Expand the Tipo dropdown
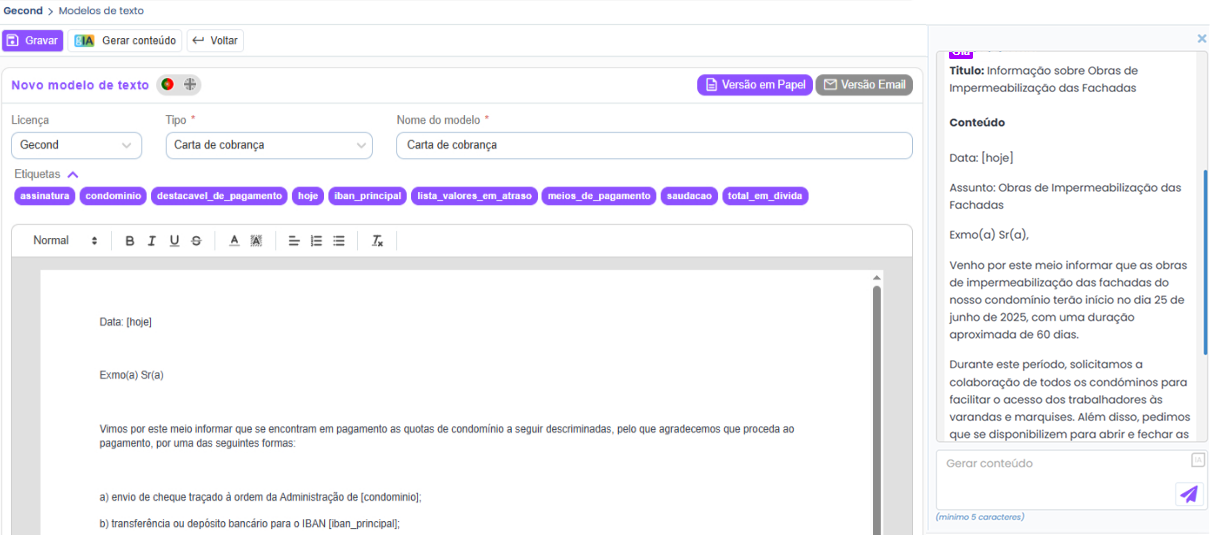The image size is (1210, 535). pyautogui.click(x=268, y=145)
